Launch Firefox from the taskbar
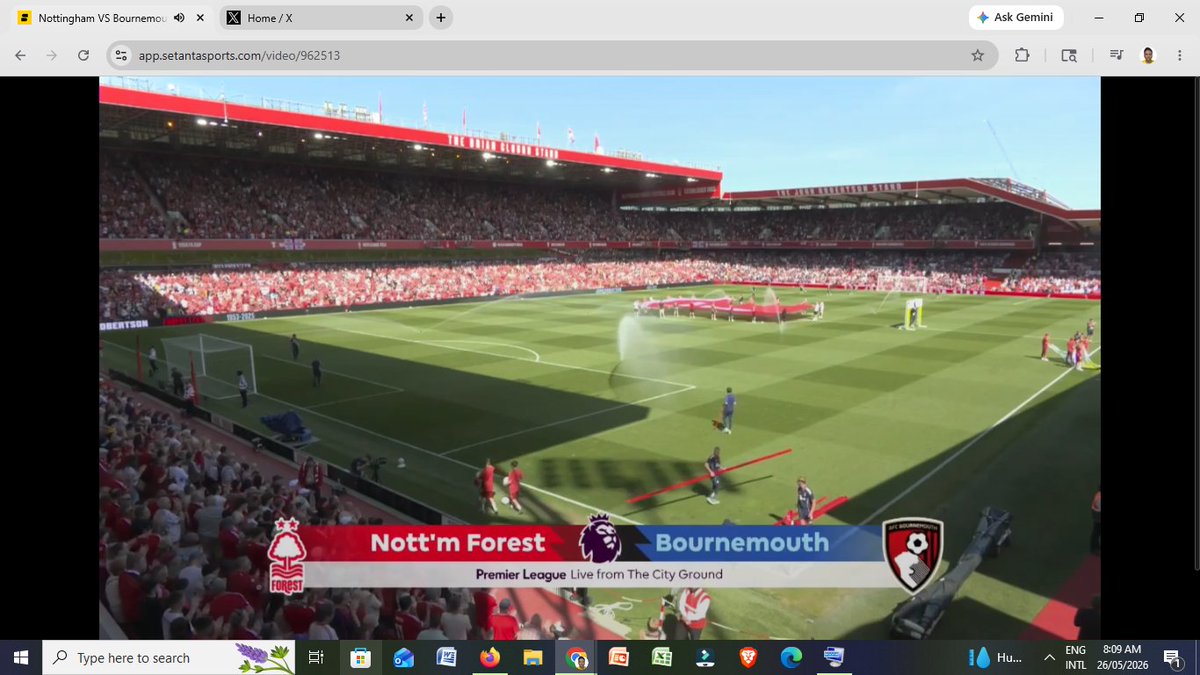1200x675 pixels. point(489,658)
